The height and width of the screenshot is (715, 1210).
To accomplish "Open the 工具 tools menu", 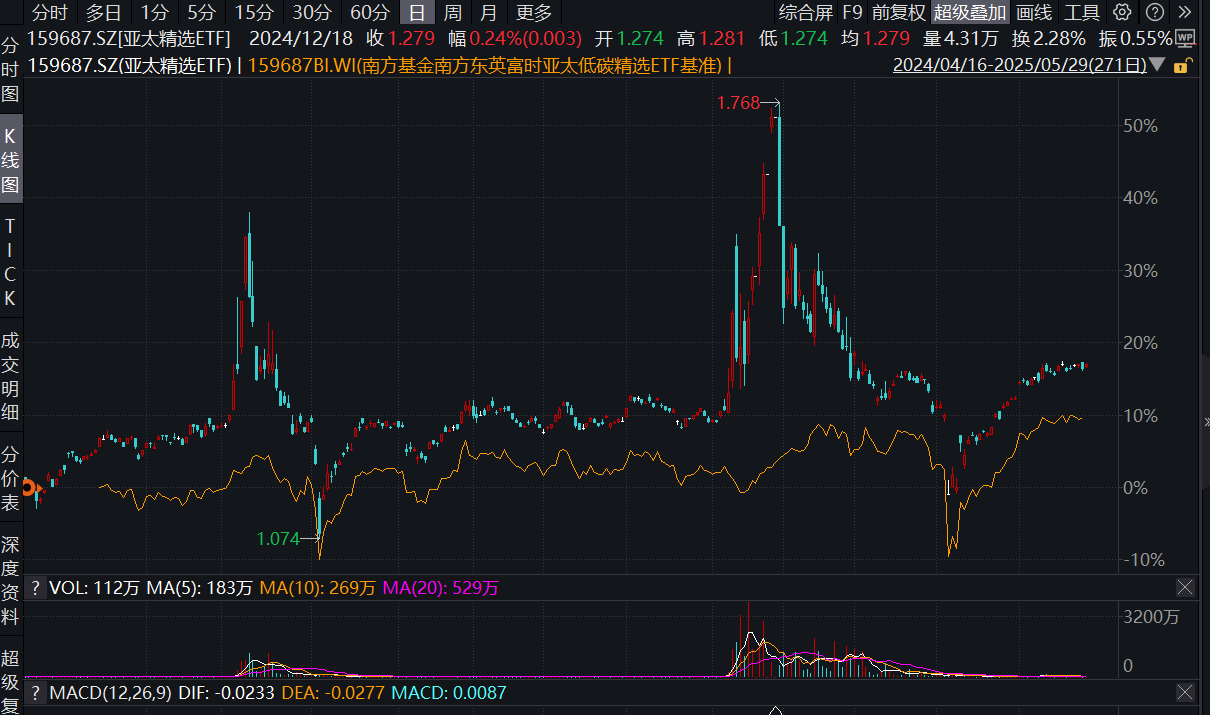I will [1082, 12].
